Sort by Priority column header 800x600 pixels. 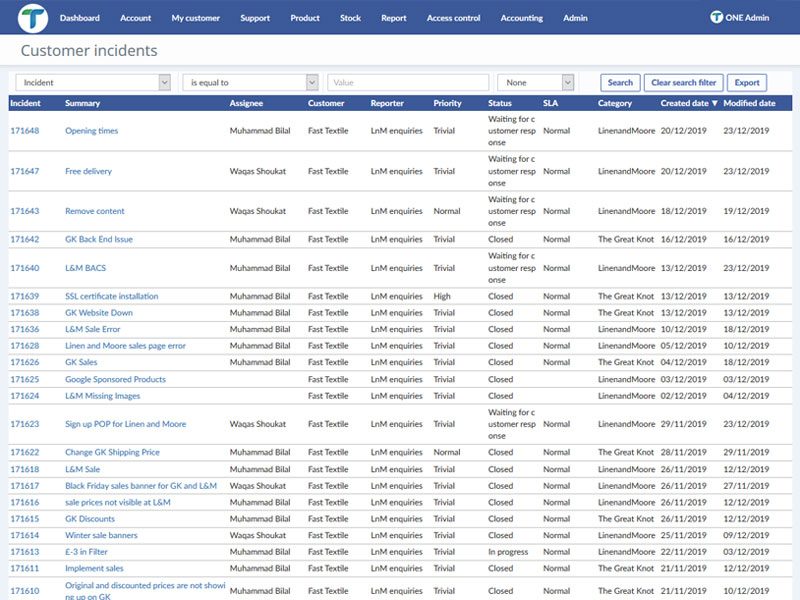pyautogui.click(x=447, y=103)
